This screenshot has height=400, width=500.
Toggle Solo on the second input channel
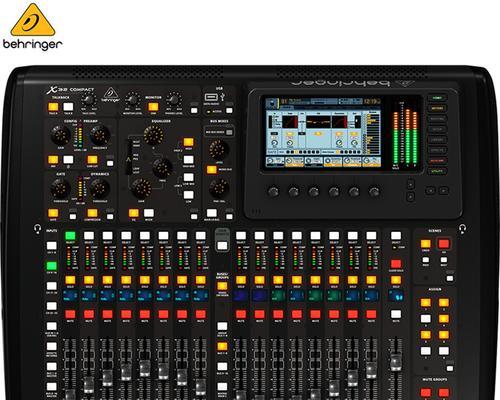click(89, 280)
